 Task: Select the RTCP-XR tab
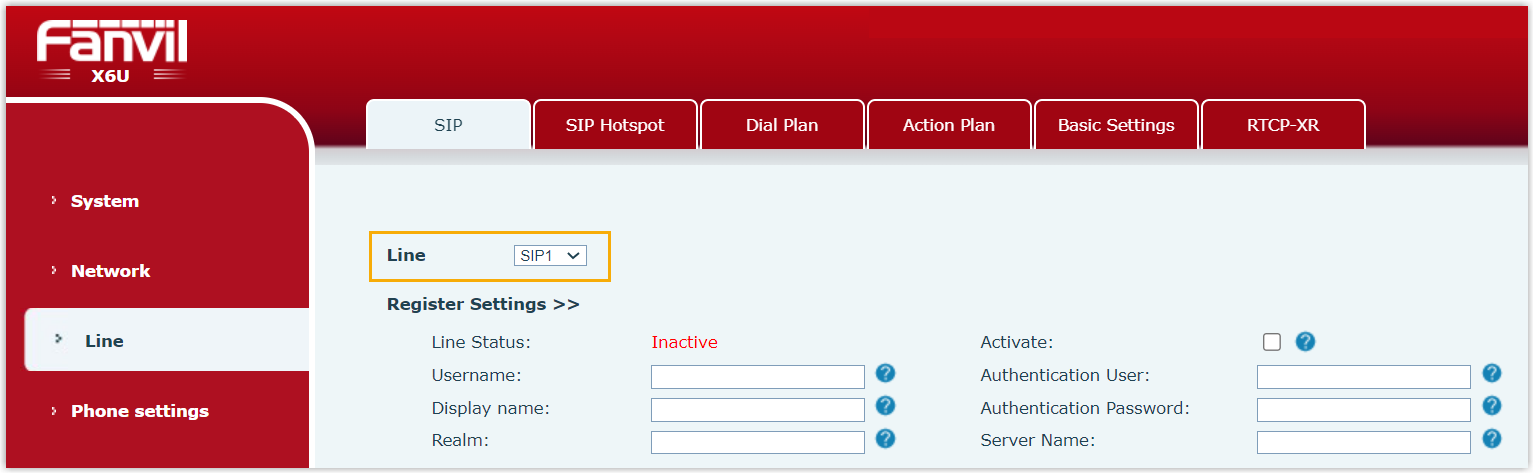coord(1283,126)
